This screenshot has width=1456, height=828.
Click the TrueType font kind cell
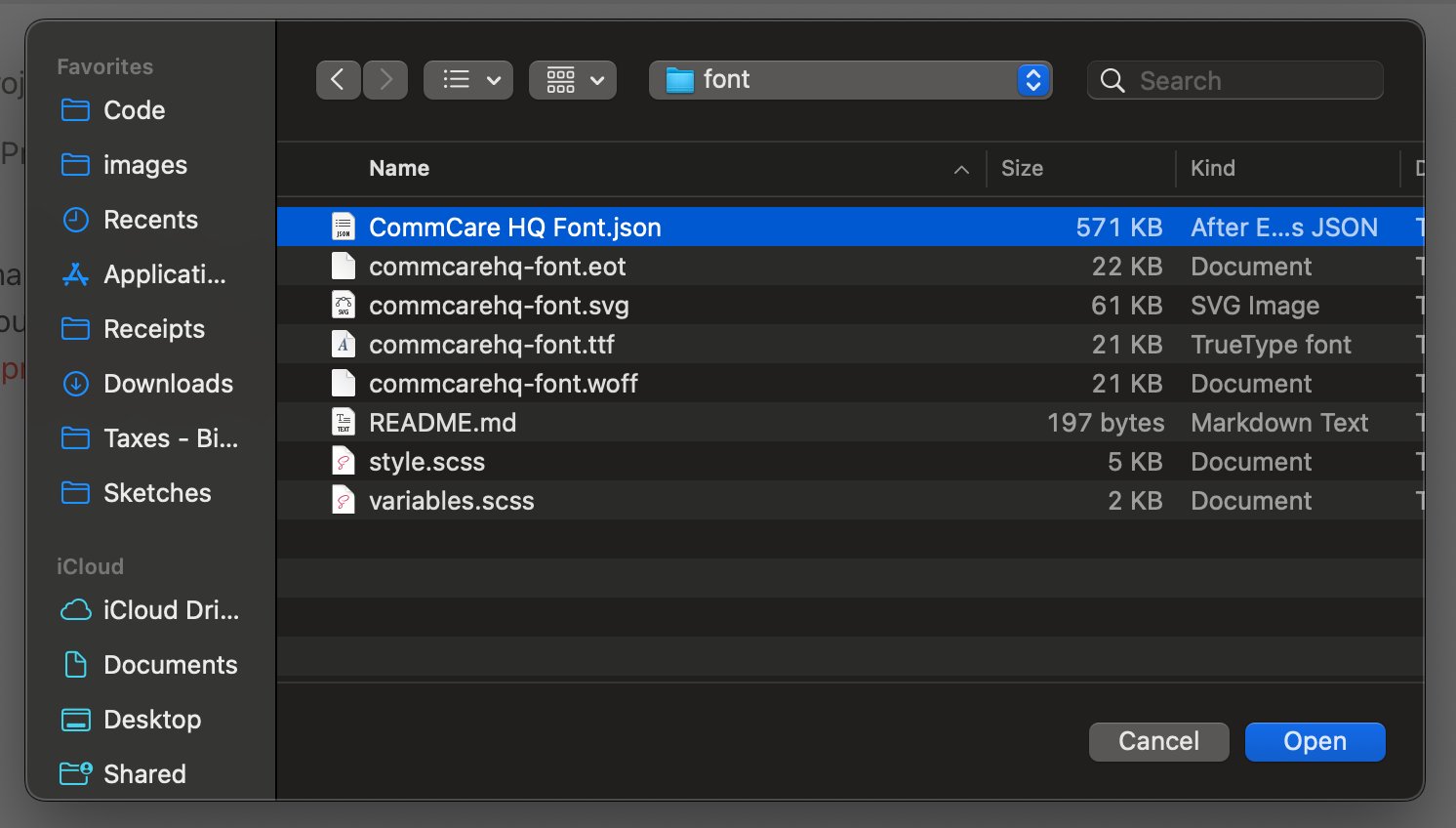tap(1271, 344)
